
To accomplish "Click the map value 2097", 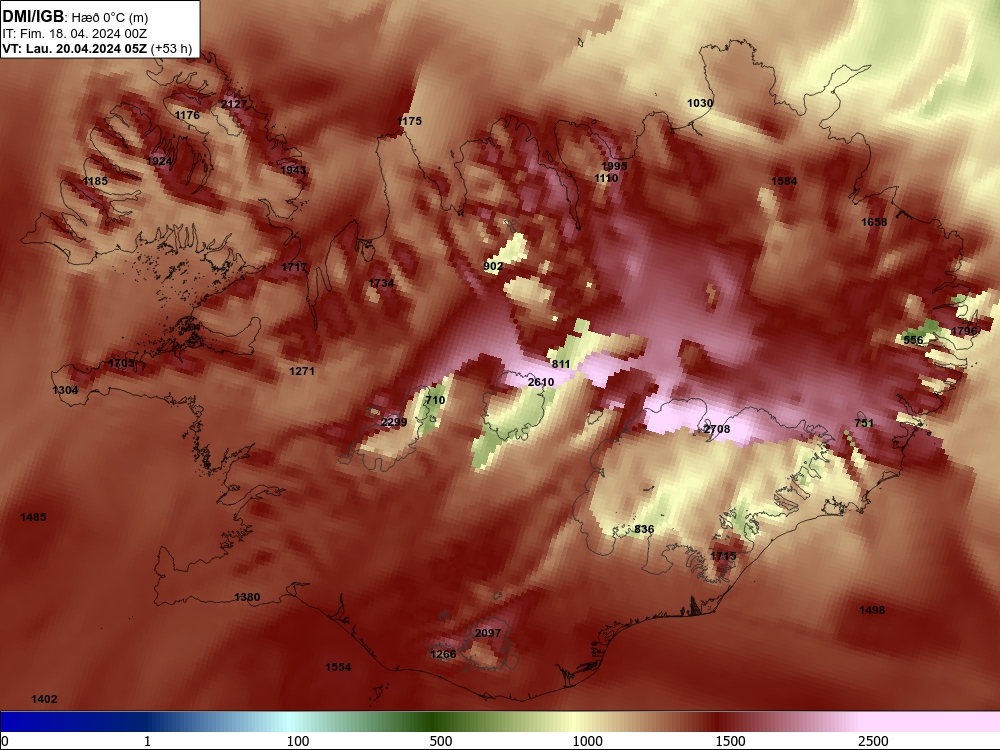I will click(x=488, y=633).
